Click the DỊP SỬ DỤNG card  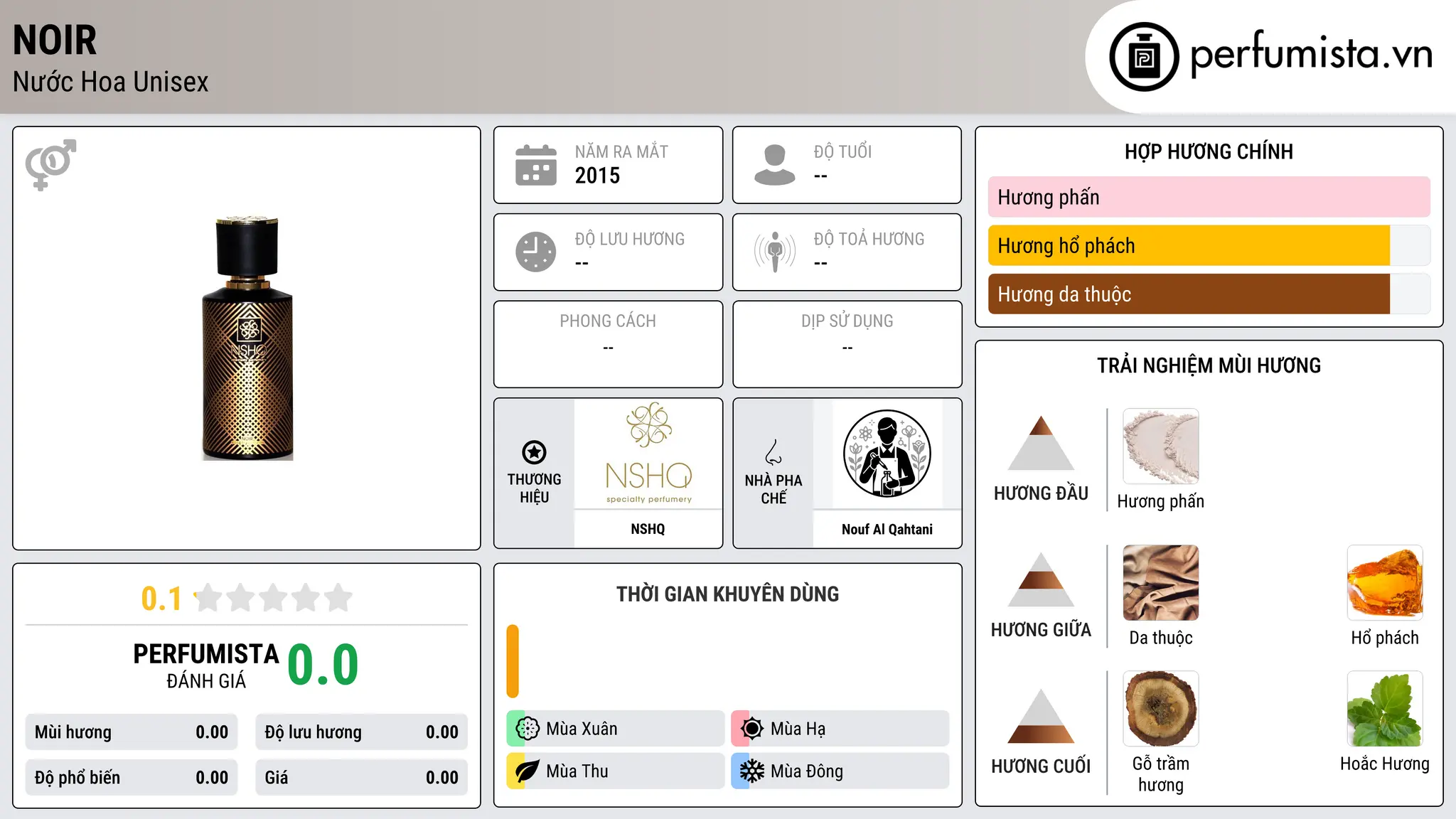[x=847, y=344]
